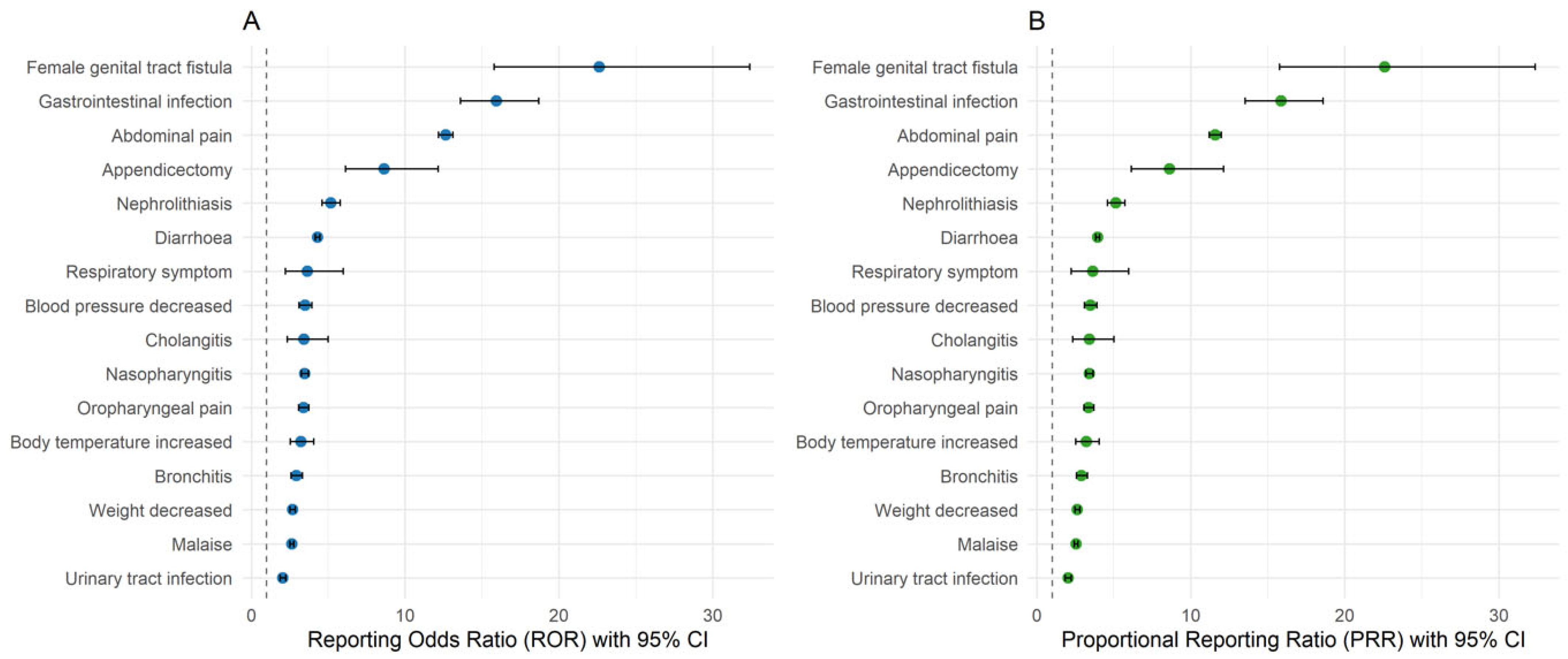
Task: Click the blue Respiratory symptom marker
Action: 307,272
